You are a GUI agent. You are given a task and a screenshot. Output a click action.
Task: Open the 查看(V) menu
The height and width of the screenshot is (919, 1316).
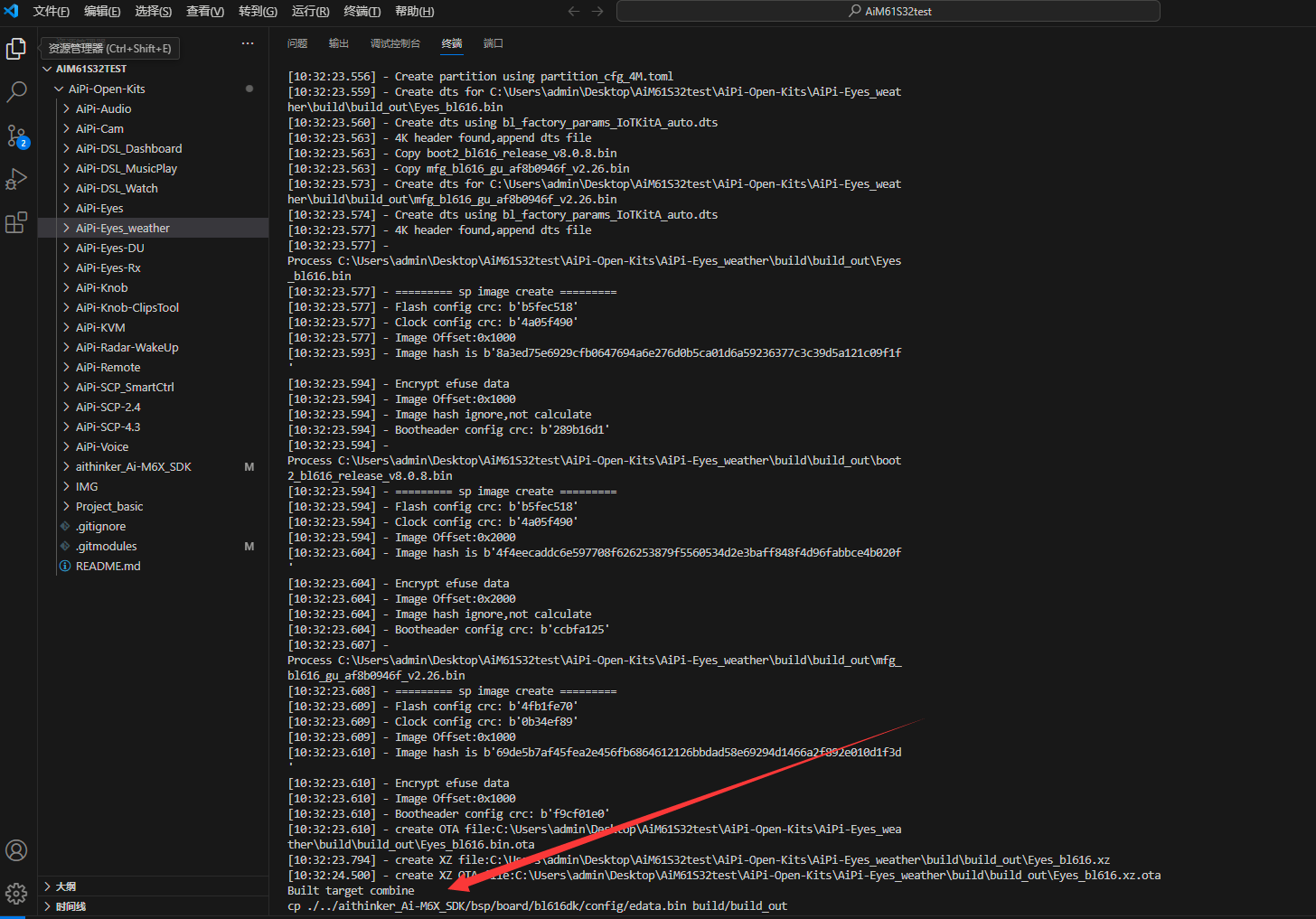205,11
